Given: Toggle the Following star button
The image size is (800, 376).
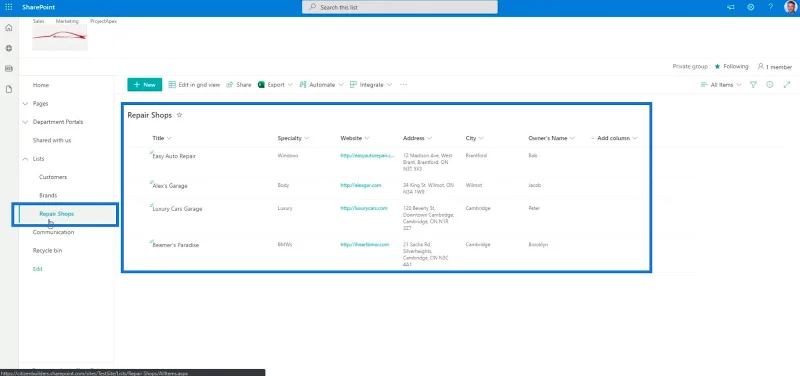Looking at the screenshot, I should [x=731, y=66].
